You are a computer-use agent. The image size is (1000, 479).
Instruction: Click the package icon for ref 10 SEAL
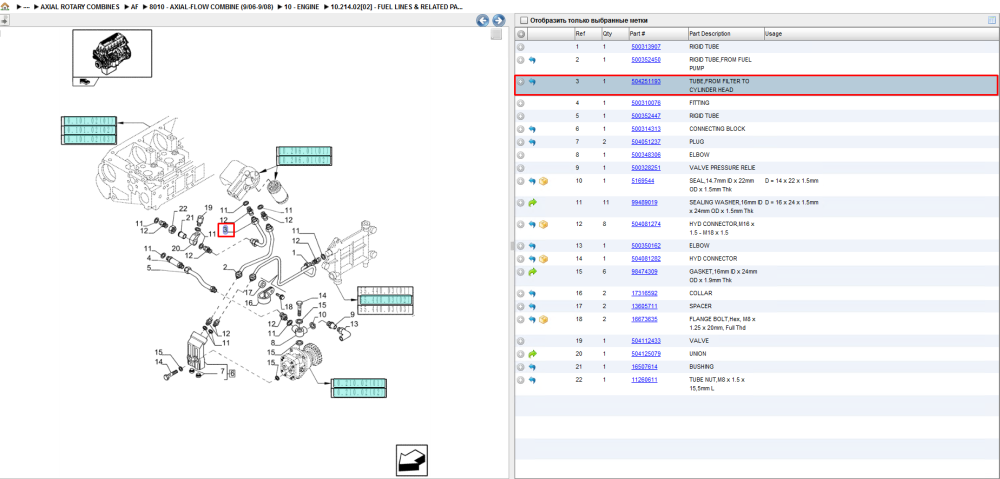tap(543, 181)
